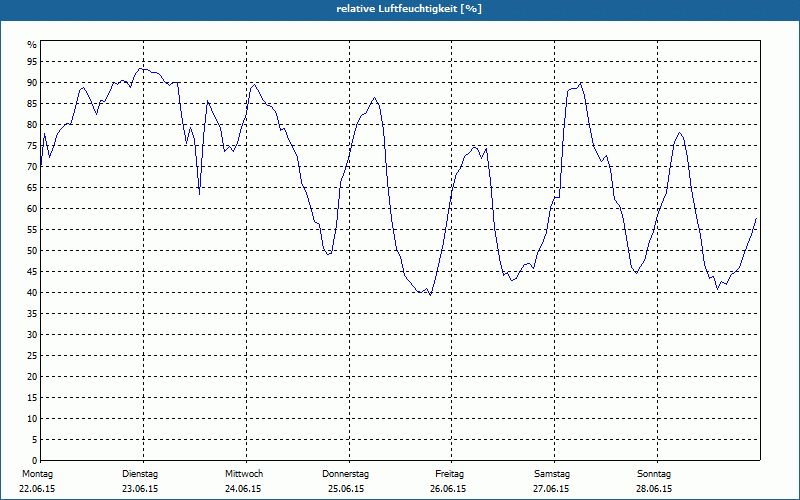Click the '%' unit label on y-axis
Image resolution: width=800 pixels, height=500 pixels.
[32, 45]
